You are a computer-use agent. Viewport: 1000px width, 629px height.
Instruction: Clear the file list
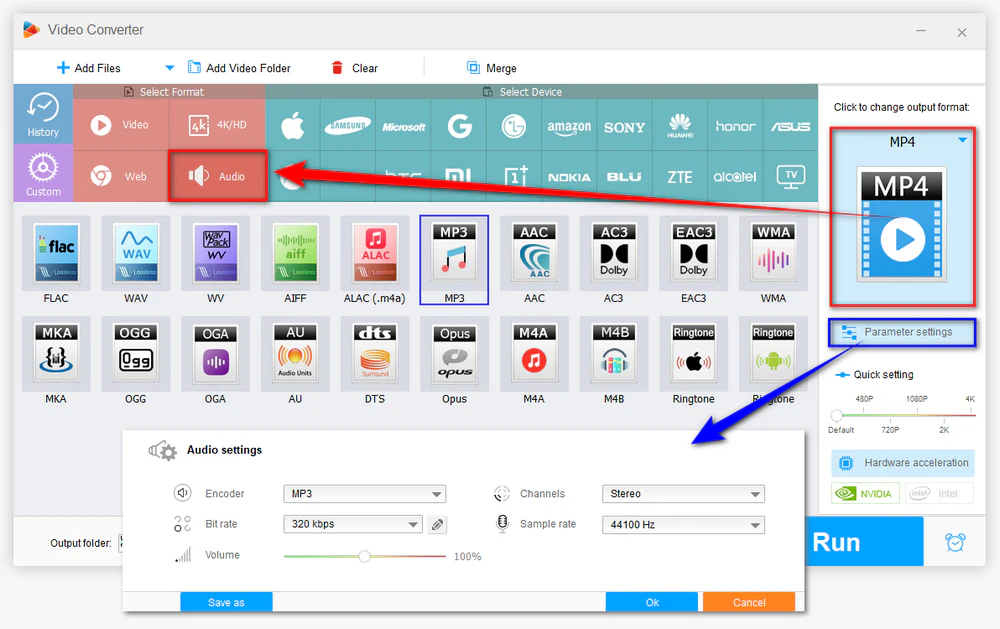coord(355,68)
